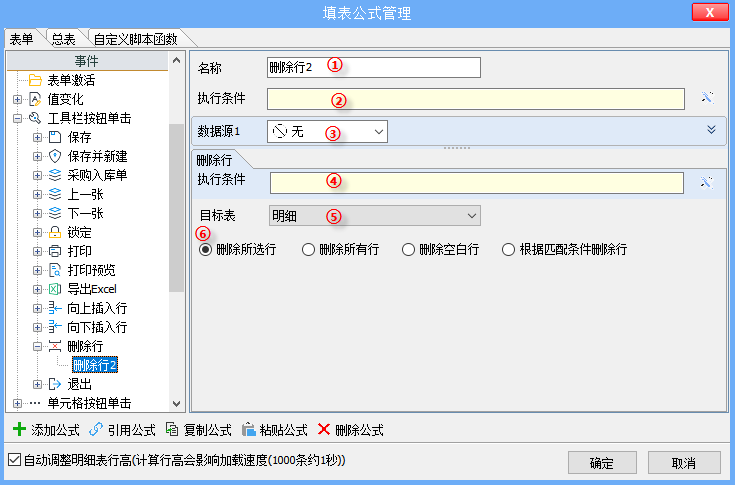Click the 打印 printer icon
The image size is (735, 485).
pyautogui.click(x=55, y=251)
